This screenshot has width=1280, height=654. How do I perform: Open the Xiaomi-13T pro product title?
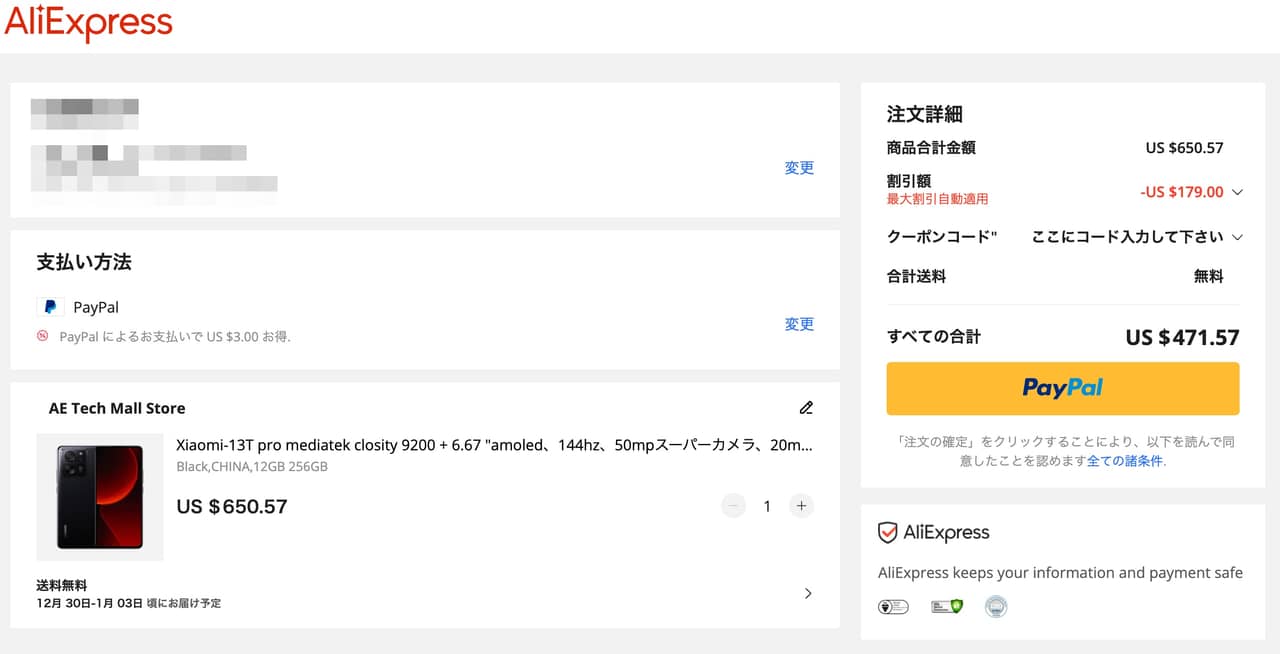(494, 445)
